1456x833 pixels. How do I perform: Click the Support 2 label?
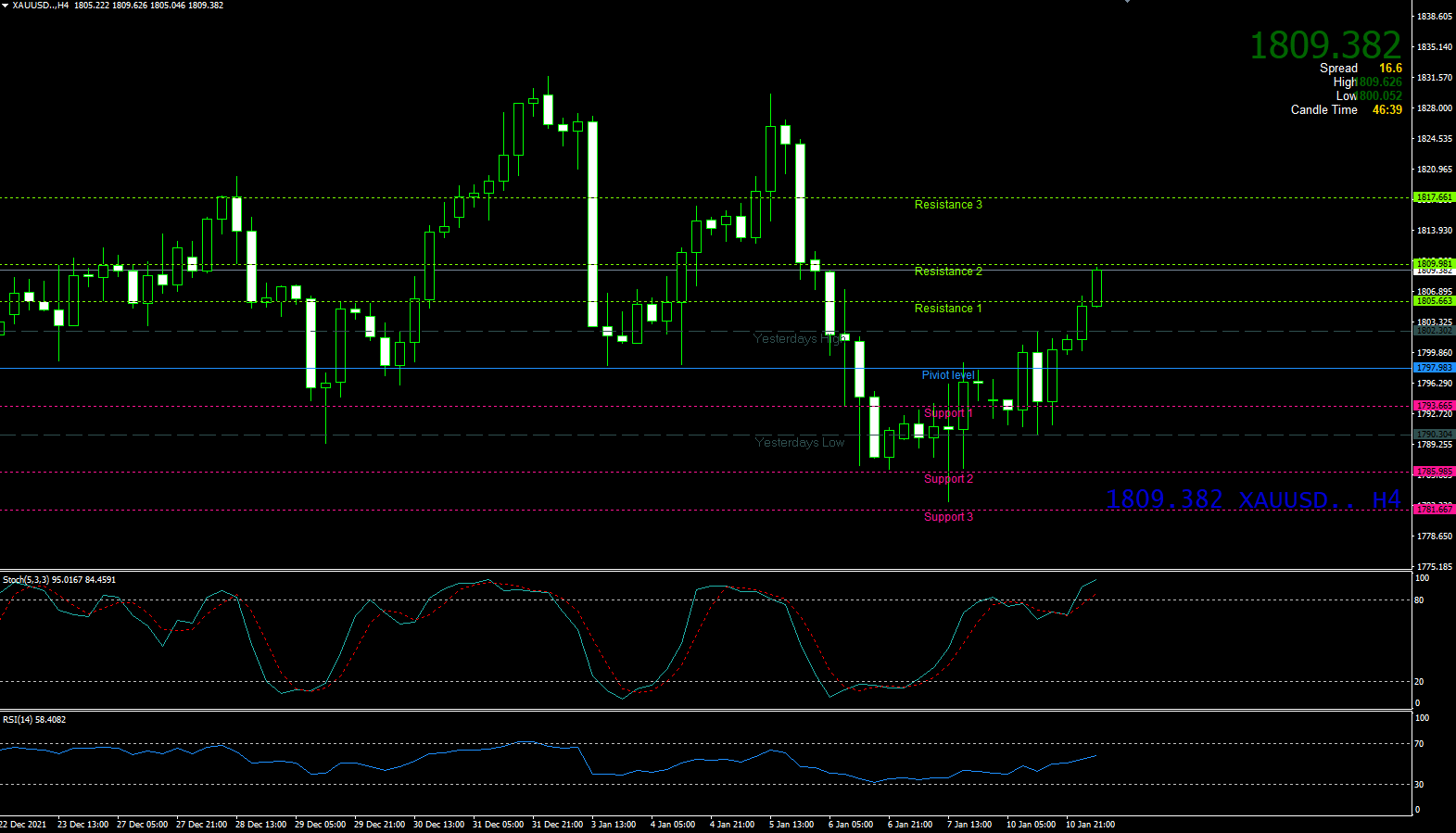click(x=948, y=479)
